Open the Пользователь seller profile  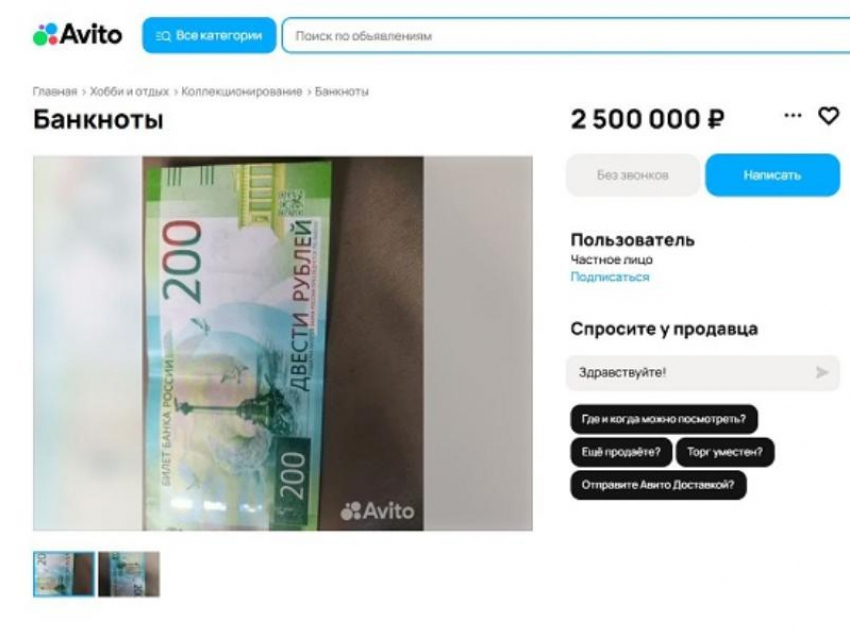pos(632,240)
